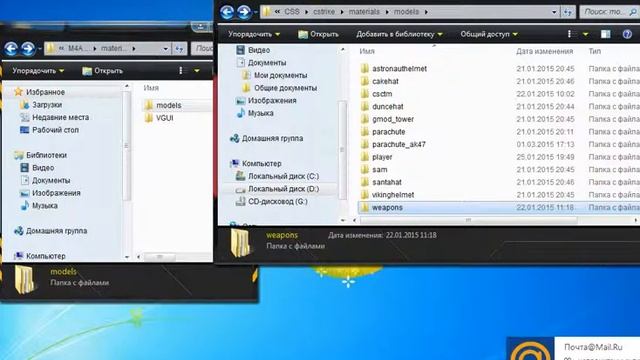The width and height of the screenshot is (640, 360).
Task: Open Недавние места in M4A window
Action: click(54, 118)
